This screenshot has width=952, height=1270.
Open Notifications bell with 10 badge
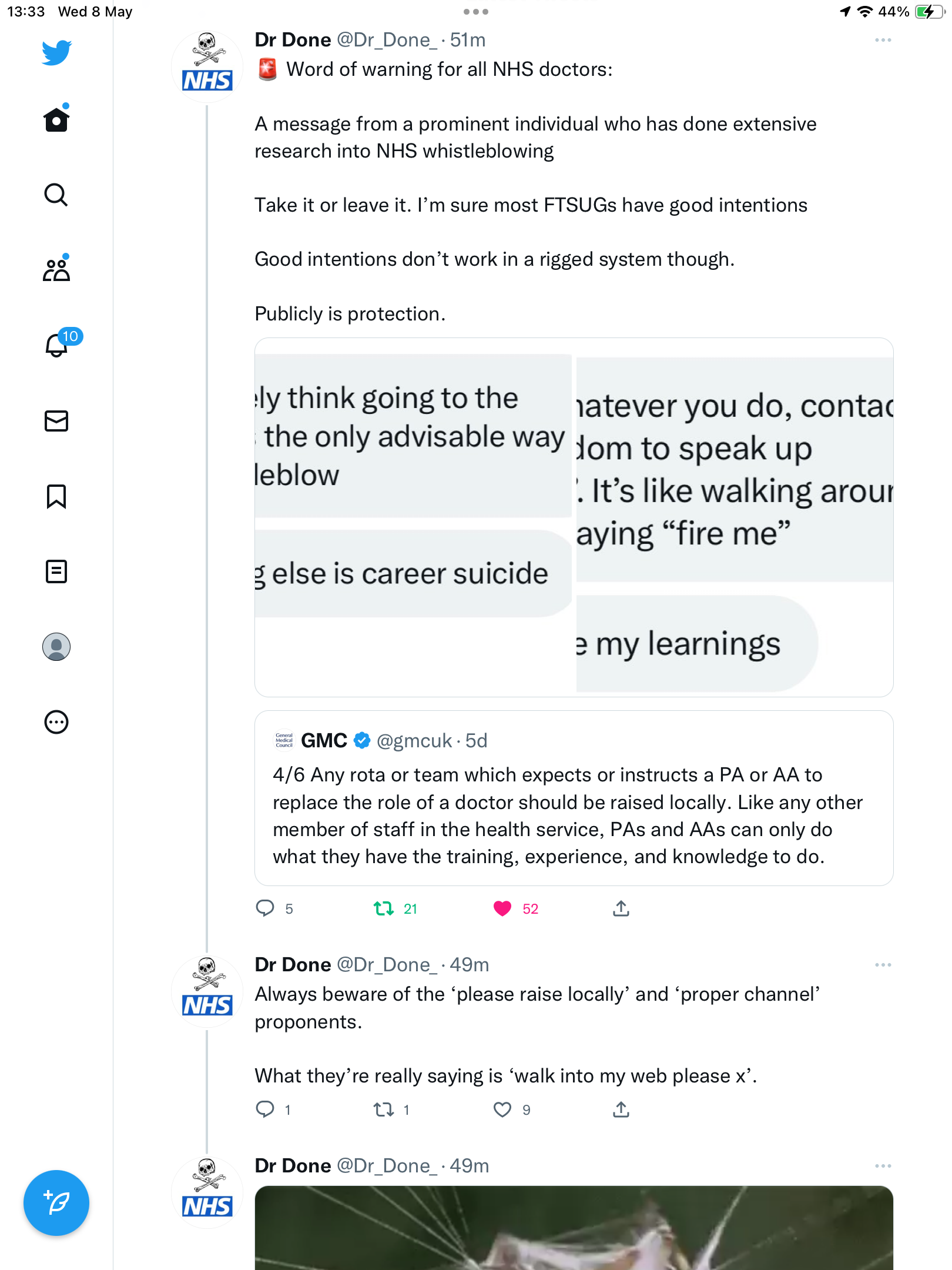pyautogui.click(x=58, y=345)
